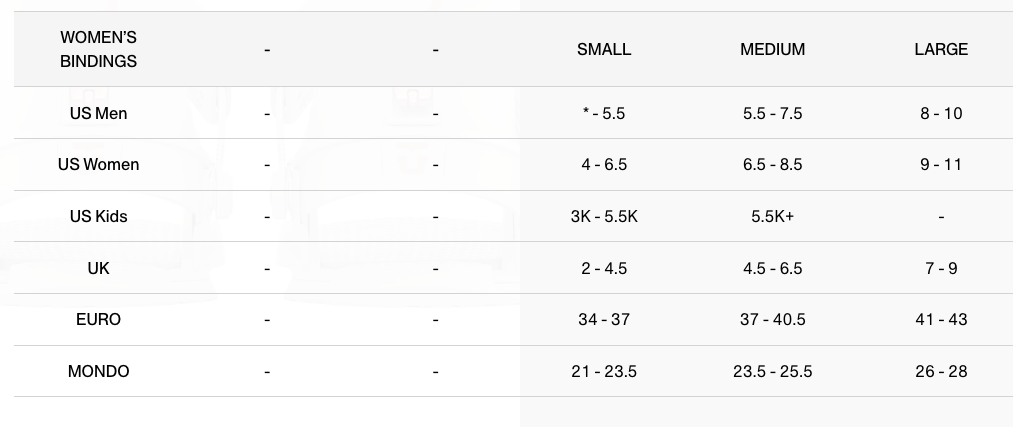This screenshot has width=1013, height=427.
Task: Click the MONDO row label
Action: pyautogui.click(x=98, y=371)
